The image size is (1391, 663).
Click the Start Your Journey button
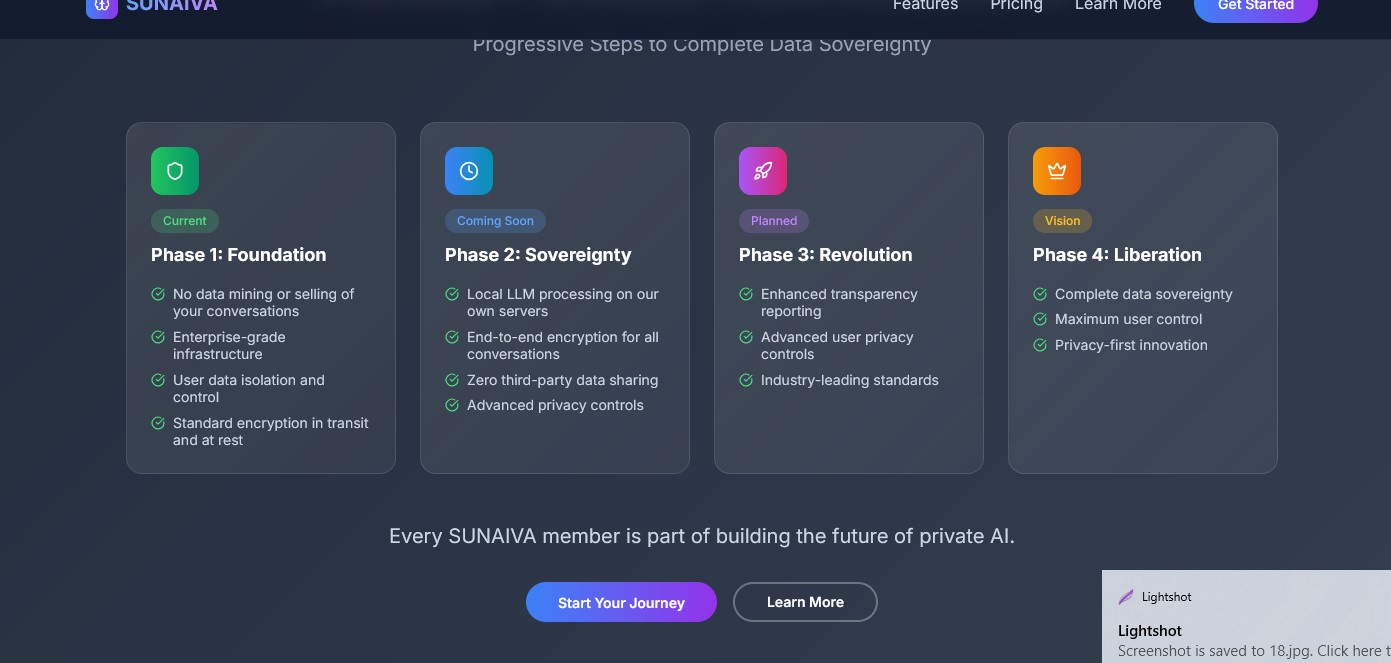tap(621, 602)
